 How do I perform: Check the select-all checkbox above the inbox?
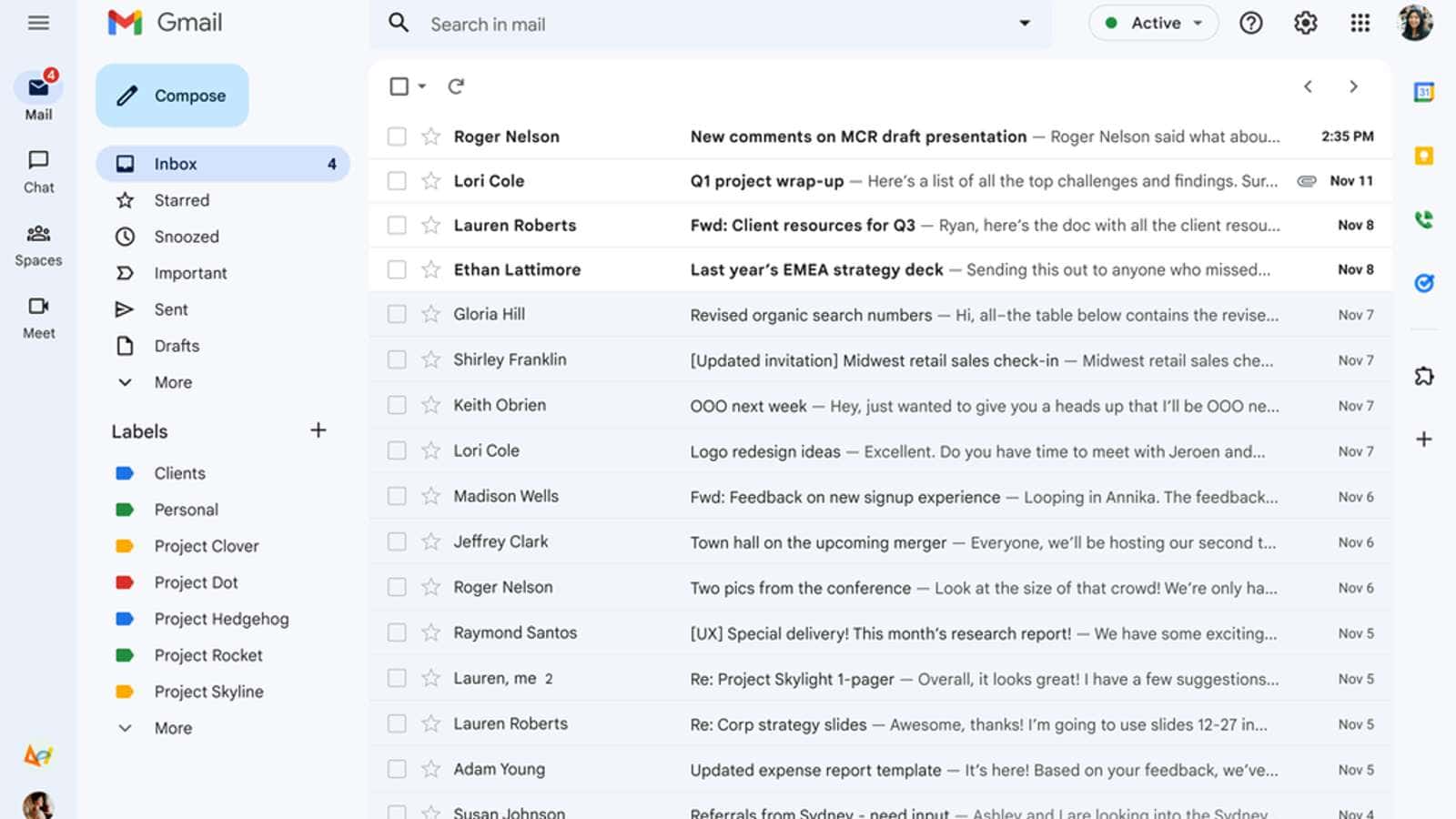(x=400, y=86)
